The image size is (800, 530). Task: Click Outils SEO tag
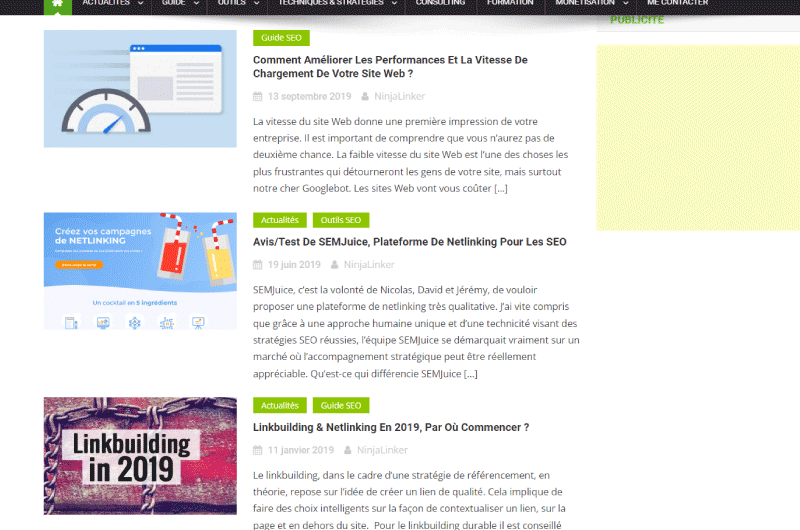pos(341,220)
